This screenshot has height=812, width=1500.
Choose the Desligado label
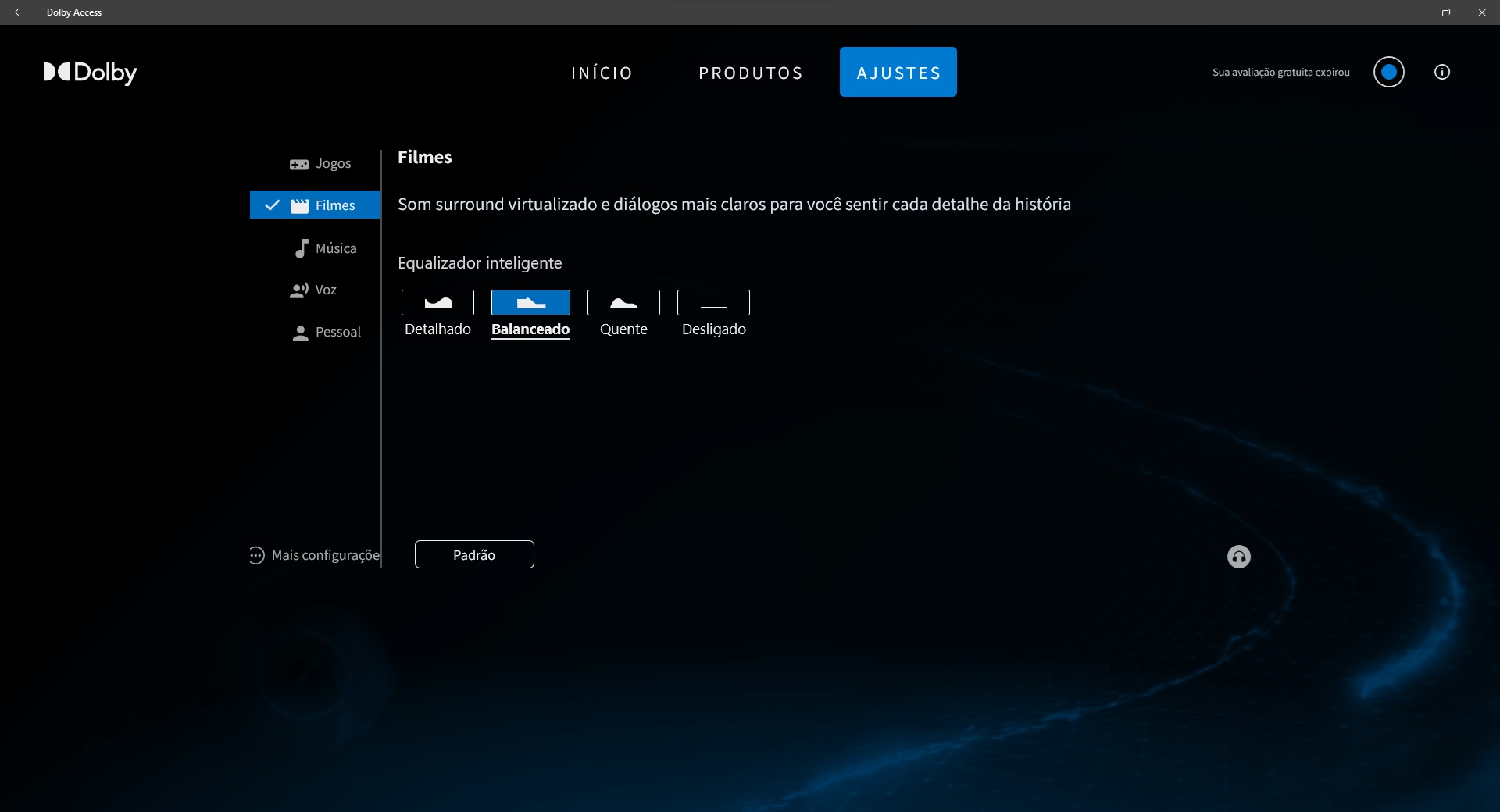[713, 329]
